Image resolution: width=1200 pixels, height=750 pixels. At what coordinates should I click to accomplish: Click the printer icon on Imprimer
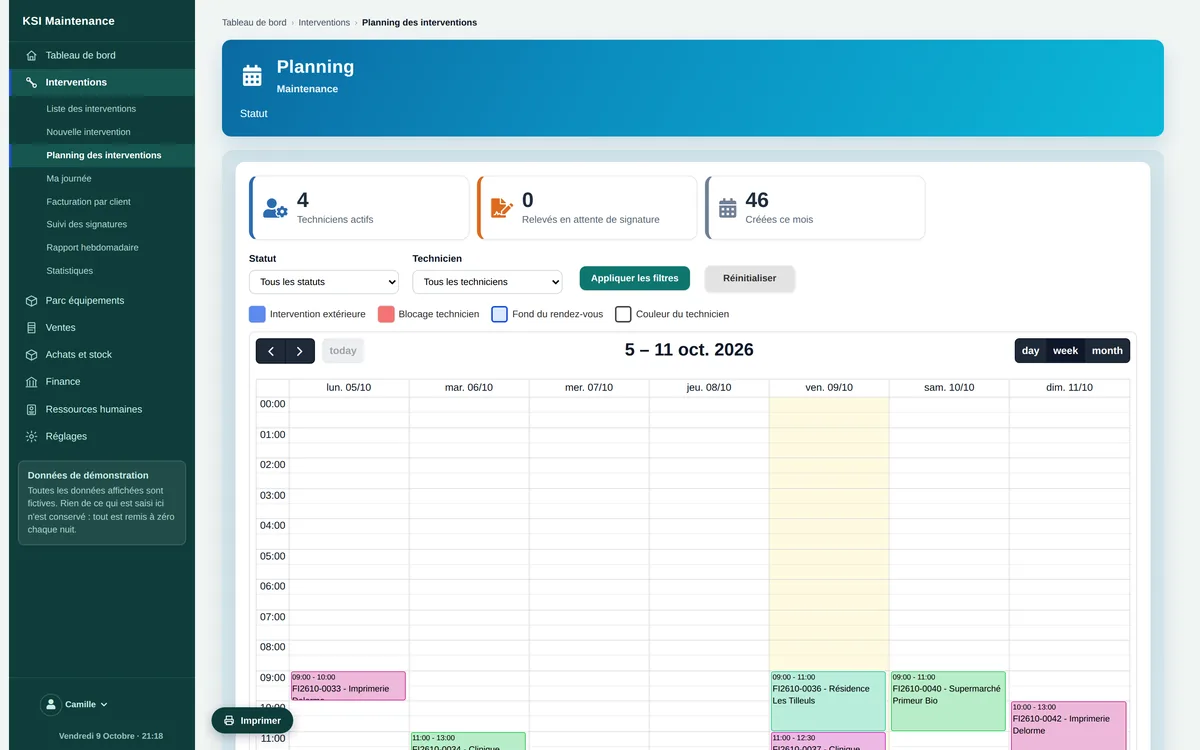tap(229, 720)
